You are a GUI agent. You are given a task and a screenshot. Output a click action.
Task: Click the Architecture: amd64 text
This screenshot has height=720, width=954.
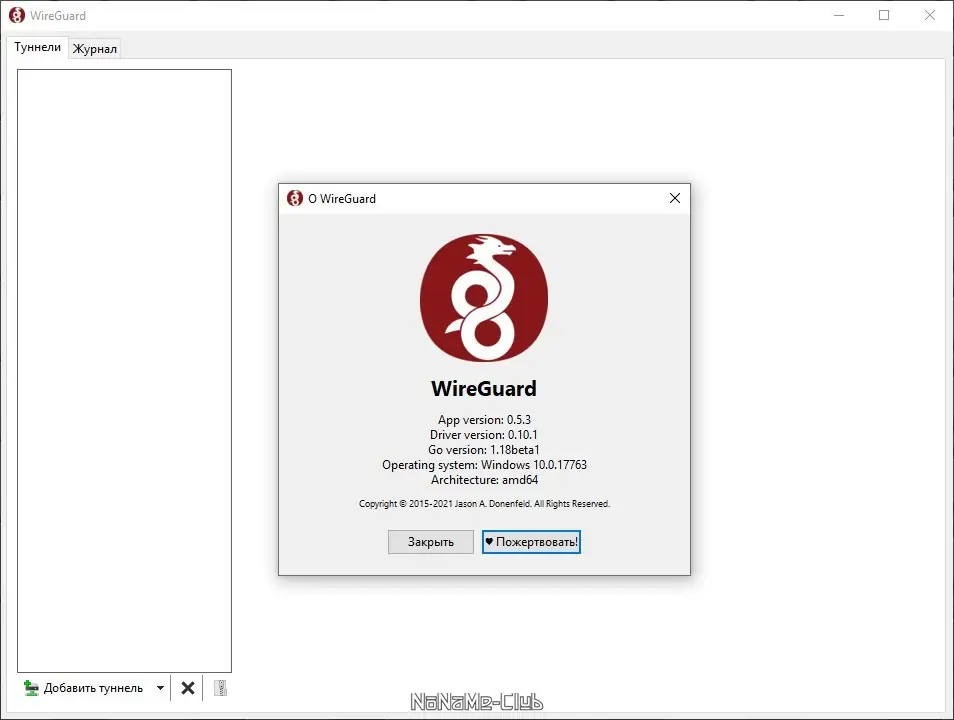(484, 480)
